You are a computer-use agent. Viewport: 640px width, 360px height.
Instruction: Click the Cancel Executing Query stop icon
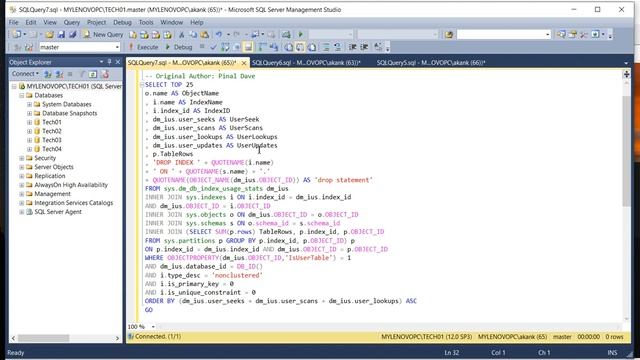[202, 47]
